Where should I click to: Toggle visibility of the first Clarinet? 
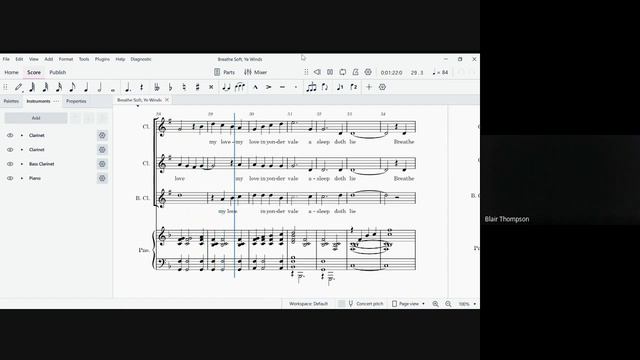point(10,135)
